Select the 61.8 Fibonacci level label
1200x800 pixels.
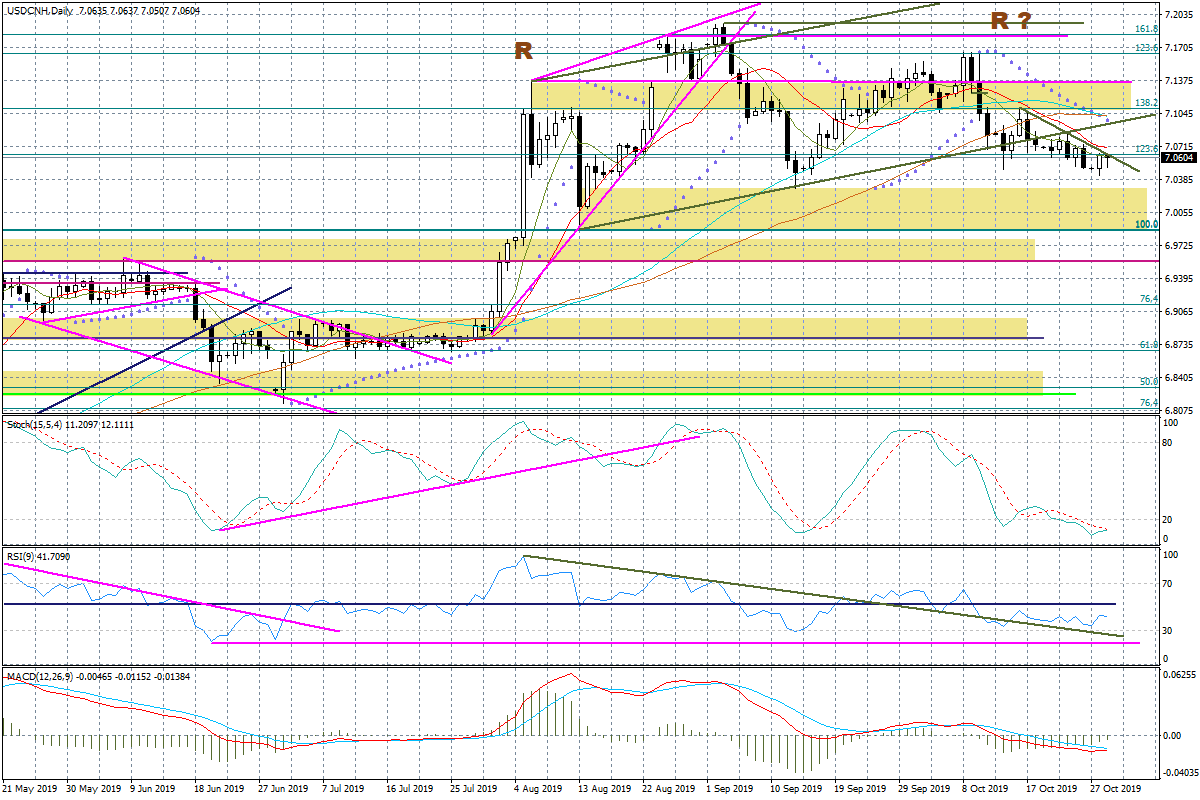[1150, 345]
